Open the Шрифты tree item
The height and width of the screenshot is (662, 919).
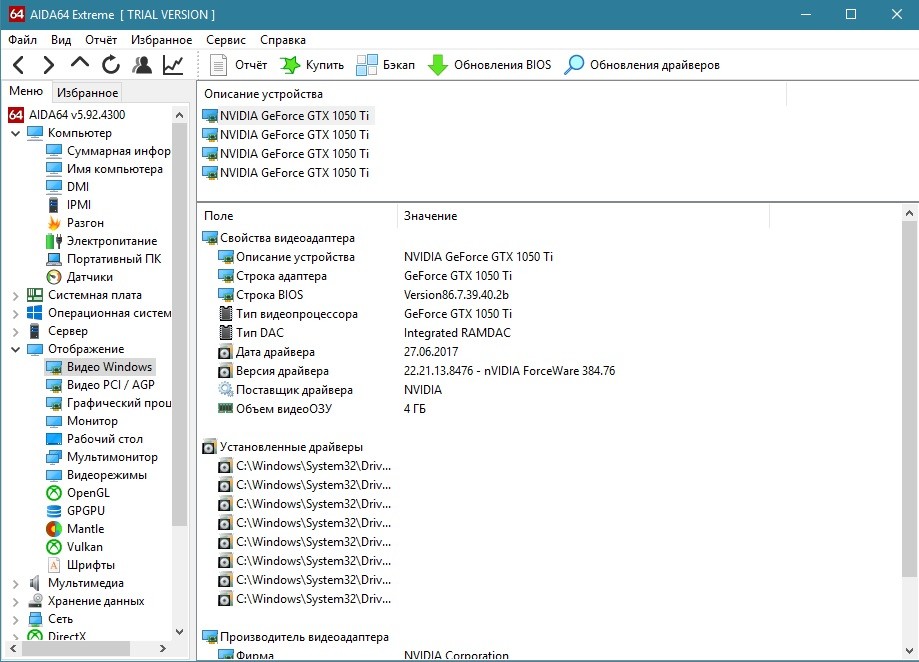click(x=80, y=565)
